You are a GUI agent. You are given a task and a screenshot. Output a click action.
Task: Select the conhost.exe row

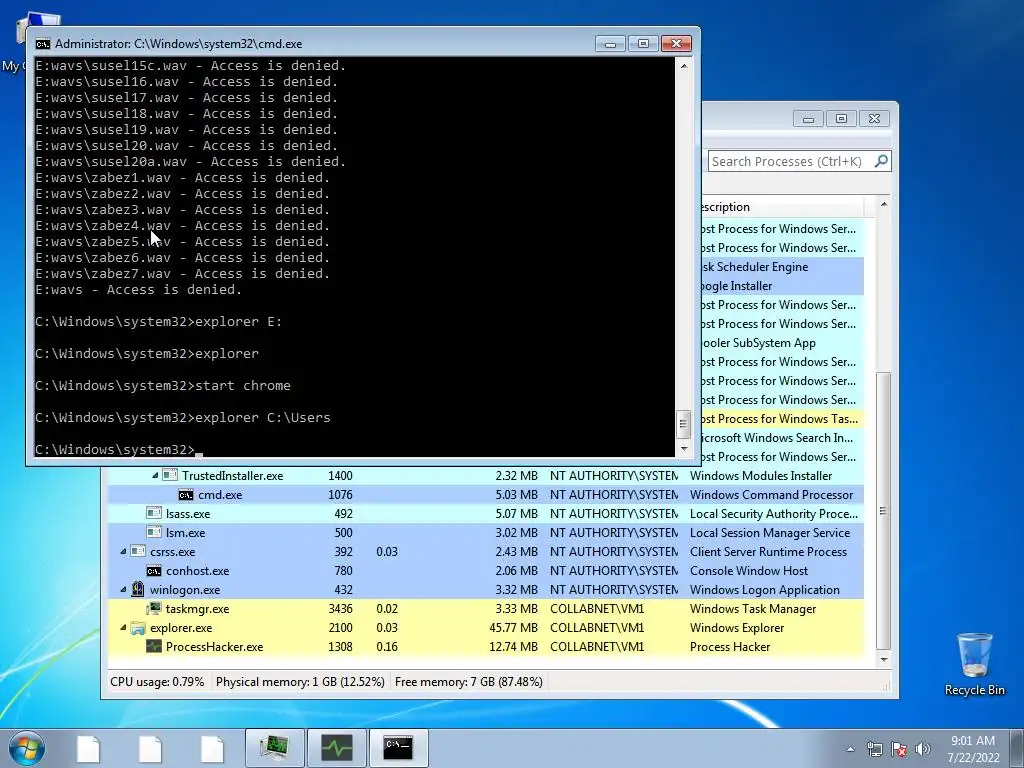click(x=486, y=571)
